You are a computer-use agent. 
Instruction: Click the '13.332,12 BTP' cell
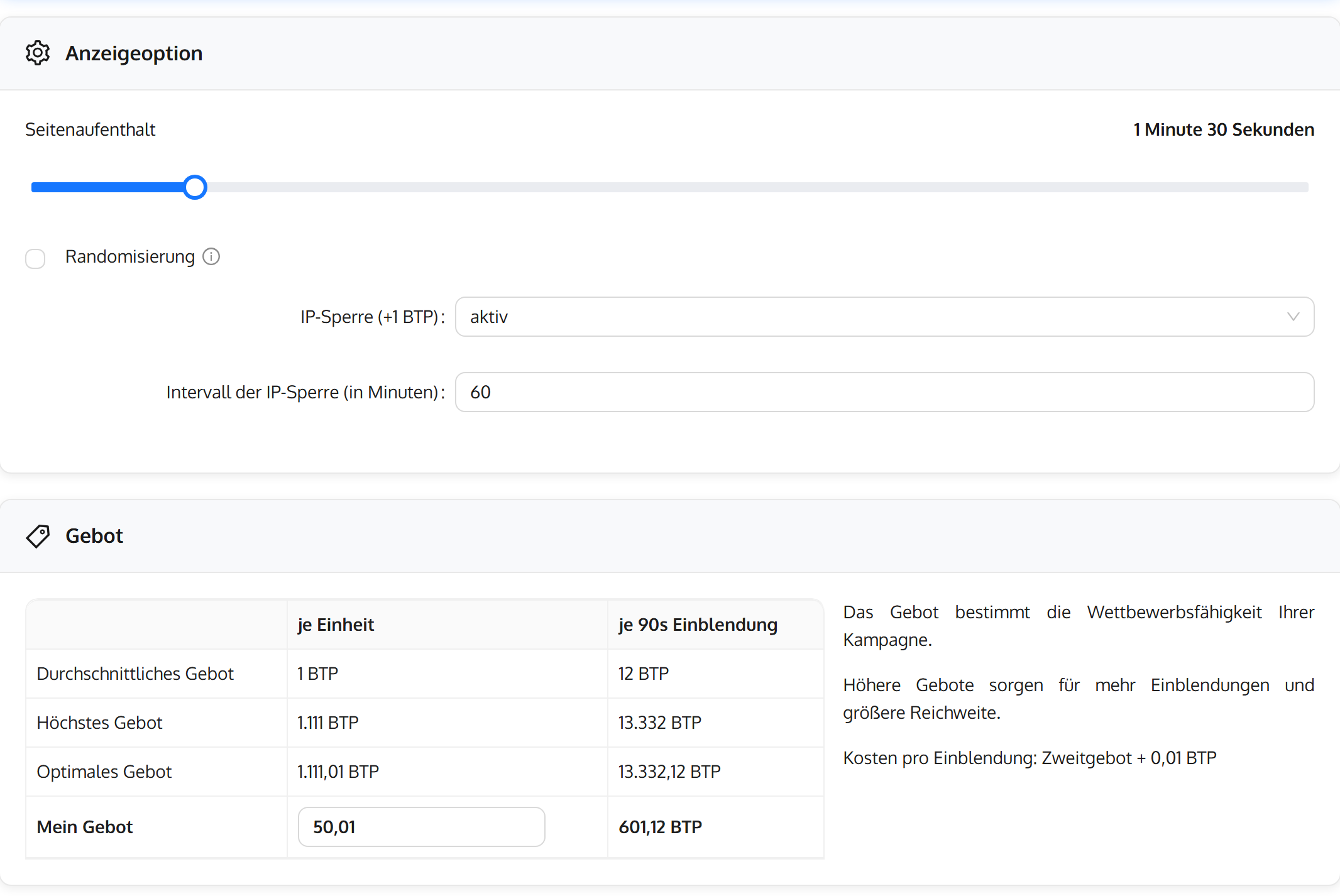pyautogui.click(x=669, y=772)
